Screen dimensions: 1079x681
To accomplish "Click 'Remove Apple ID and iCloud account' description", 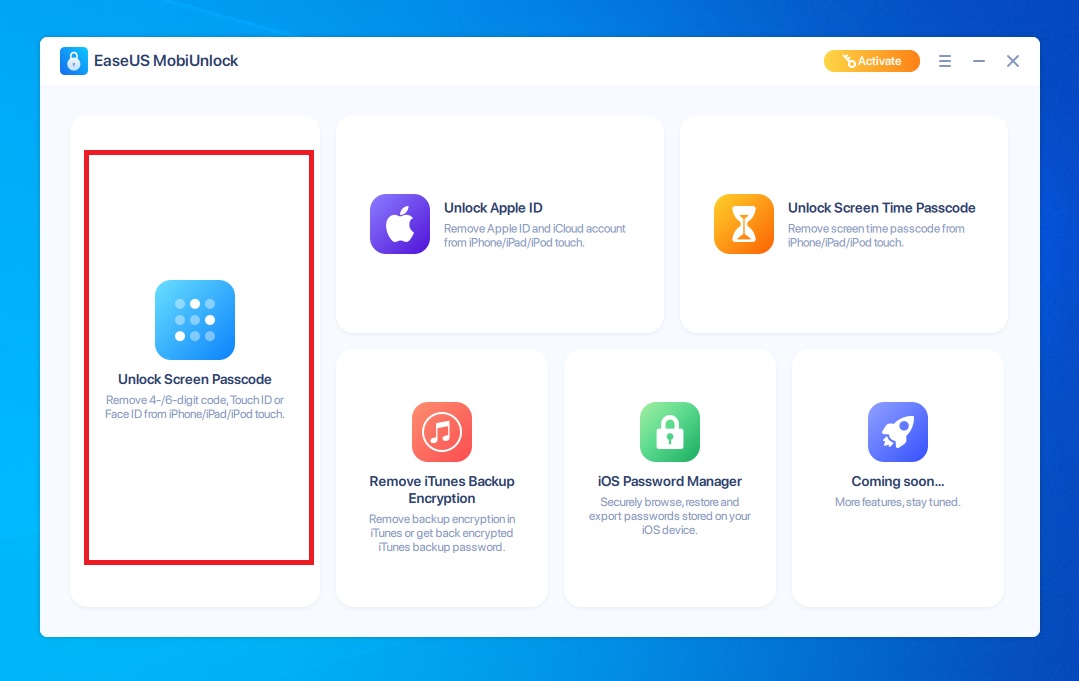I will 535,235.
